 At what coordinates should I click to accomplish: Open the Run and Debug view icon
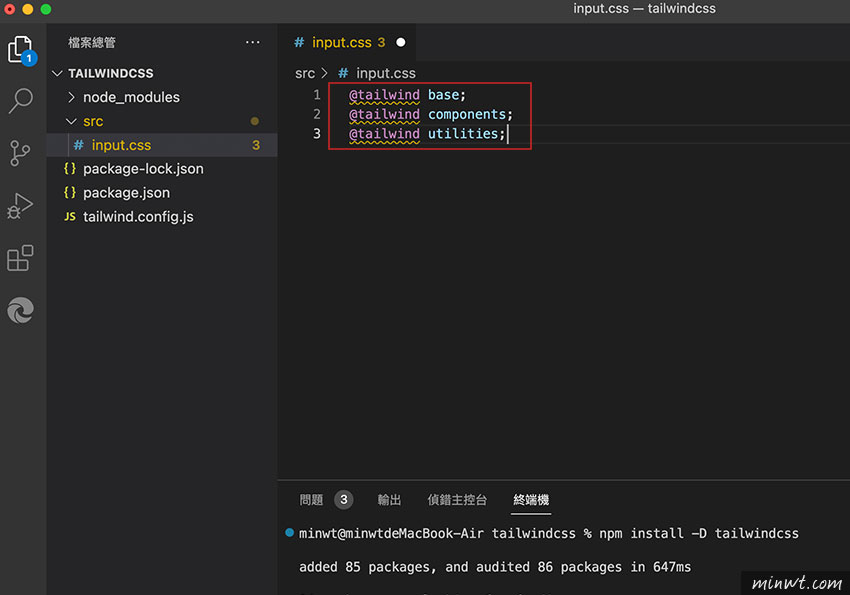[20, 206]
